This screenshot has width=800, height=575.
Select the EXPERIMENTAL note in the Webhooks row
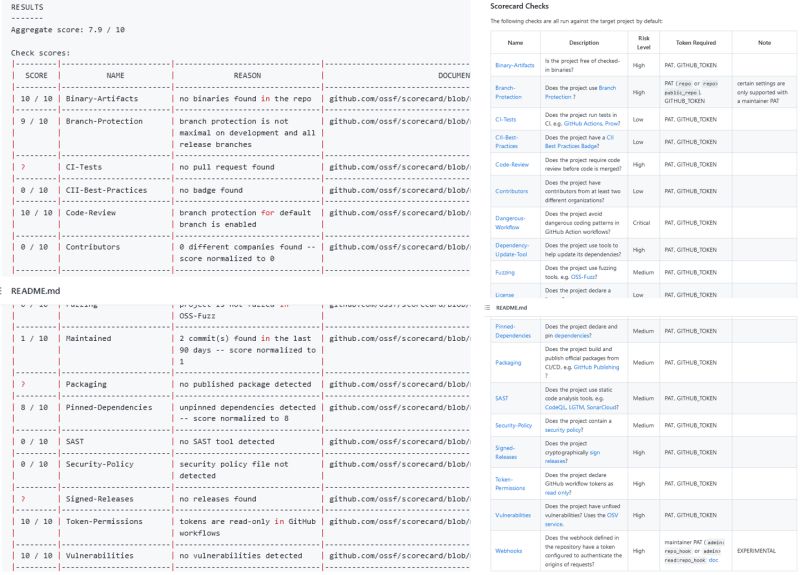[x=756, y=551]
